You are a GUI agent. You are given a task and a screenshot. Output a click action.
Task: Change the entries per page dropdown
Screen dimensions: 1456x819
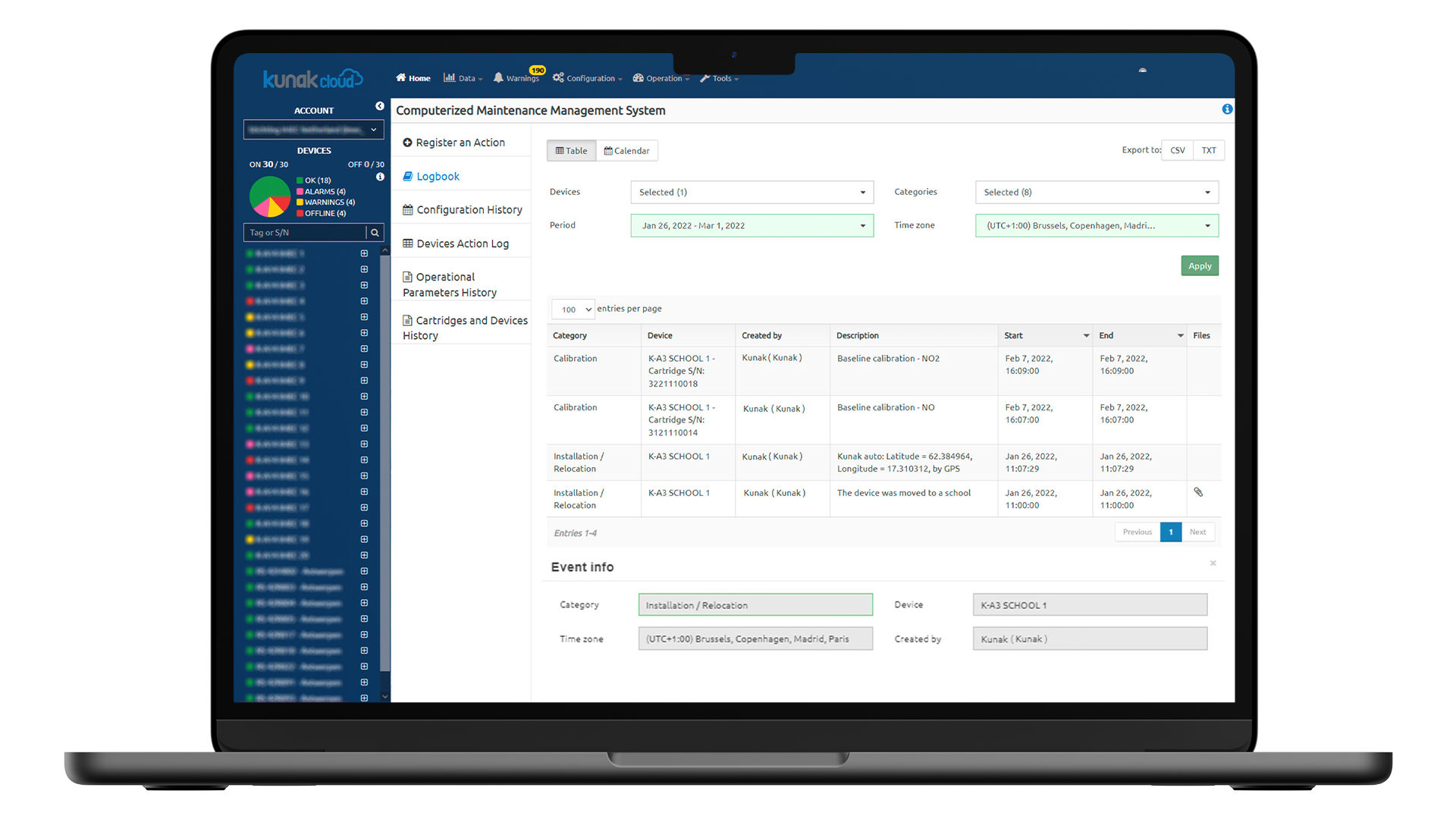coord(573,309)
